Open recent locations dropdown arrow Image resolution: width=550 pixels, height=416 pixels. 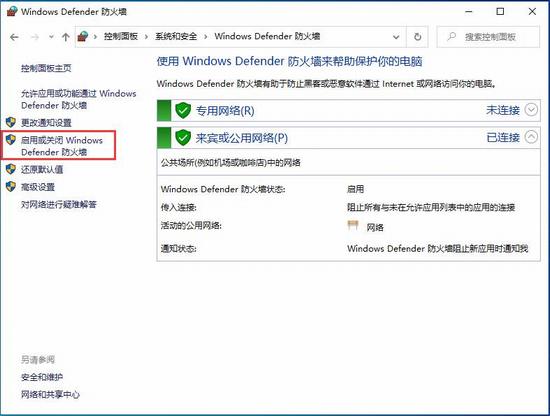click(51, 37)
